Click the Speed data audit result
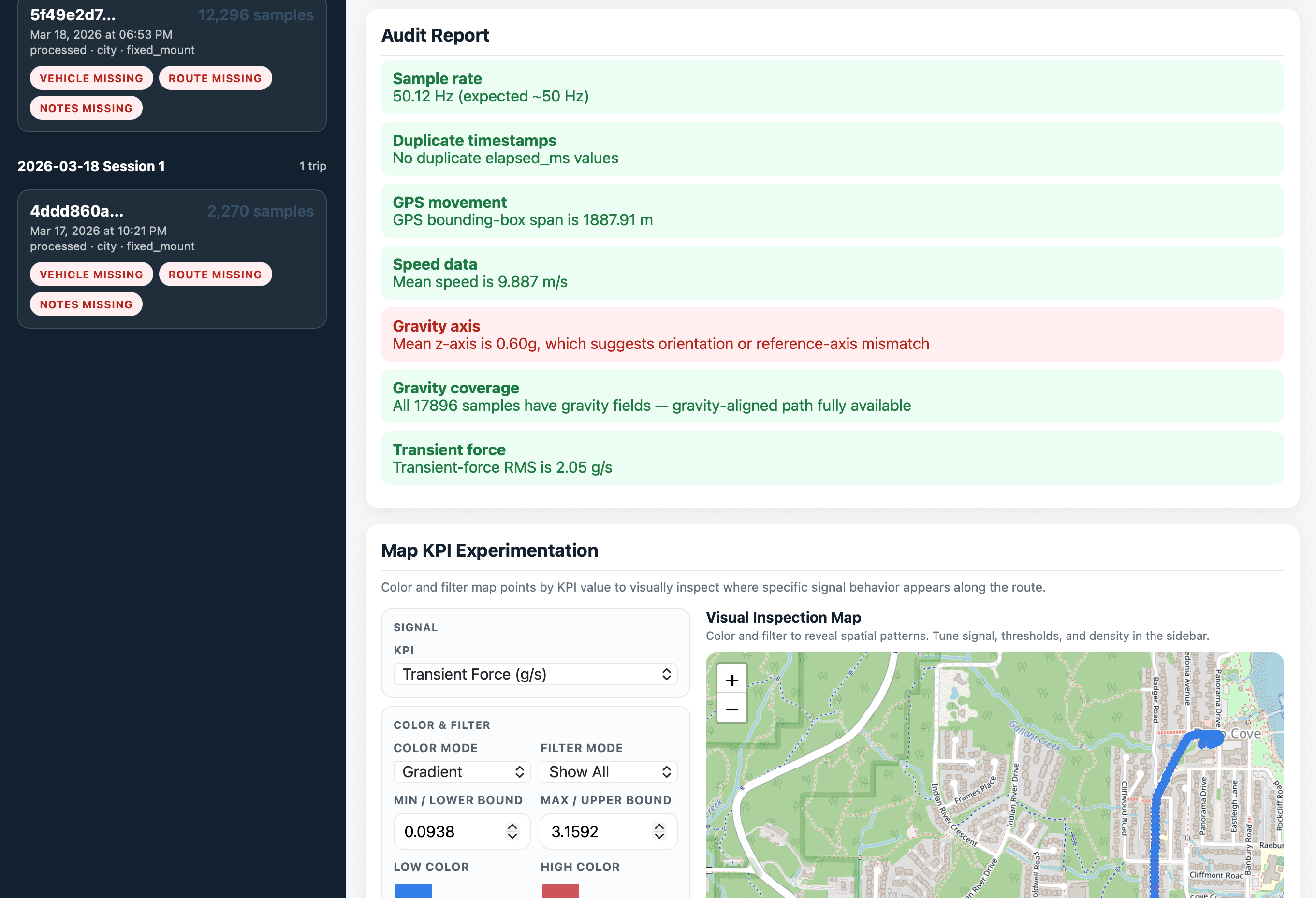 point(832,273)
